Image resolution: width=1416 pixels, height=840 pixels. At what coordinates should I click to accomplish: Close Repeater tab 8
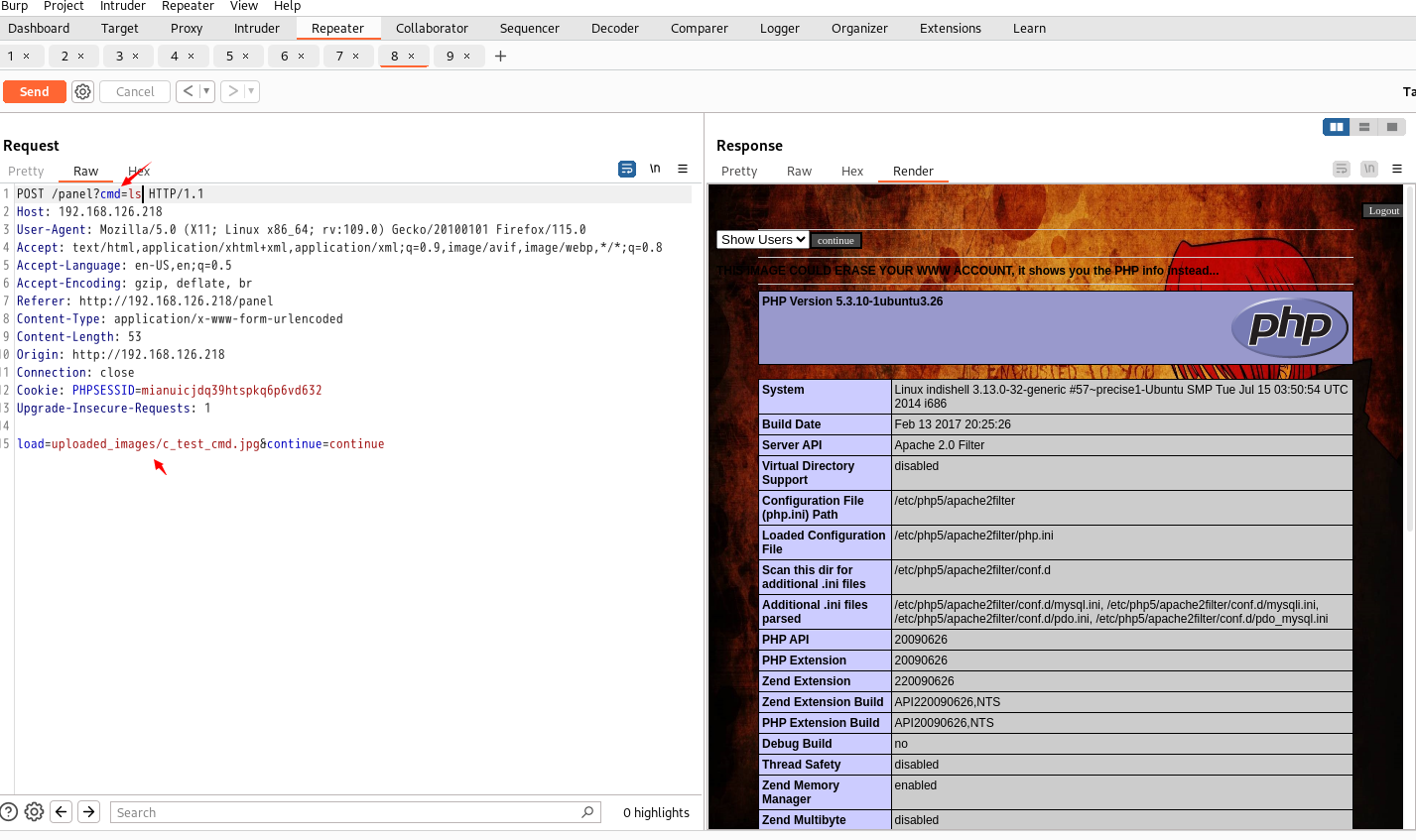[411, 57]
